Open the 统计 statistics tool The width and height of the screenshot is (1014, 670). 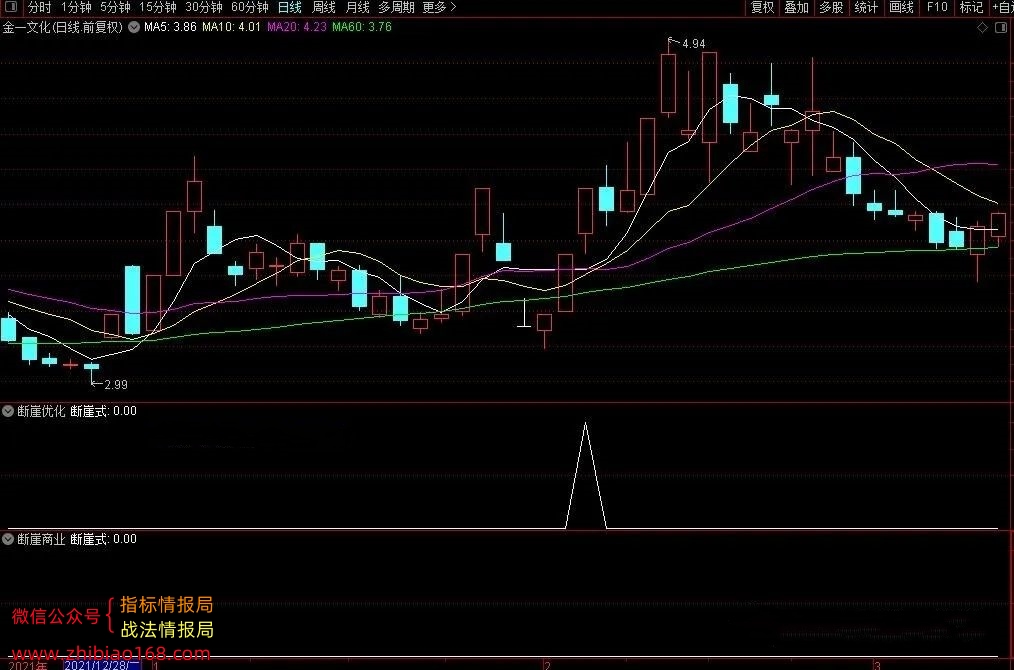[x=866, y=7]
